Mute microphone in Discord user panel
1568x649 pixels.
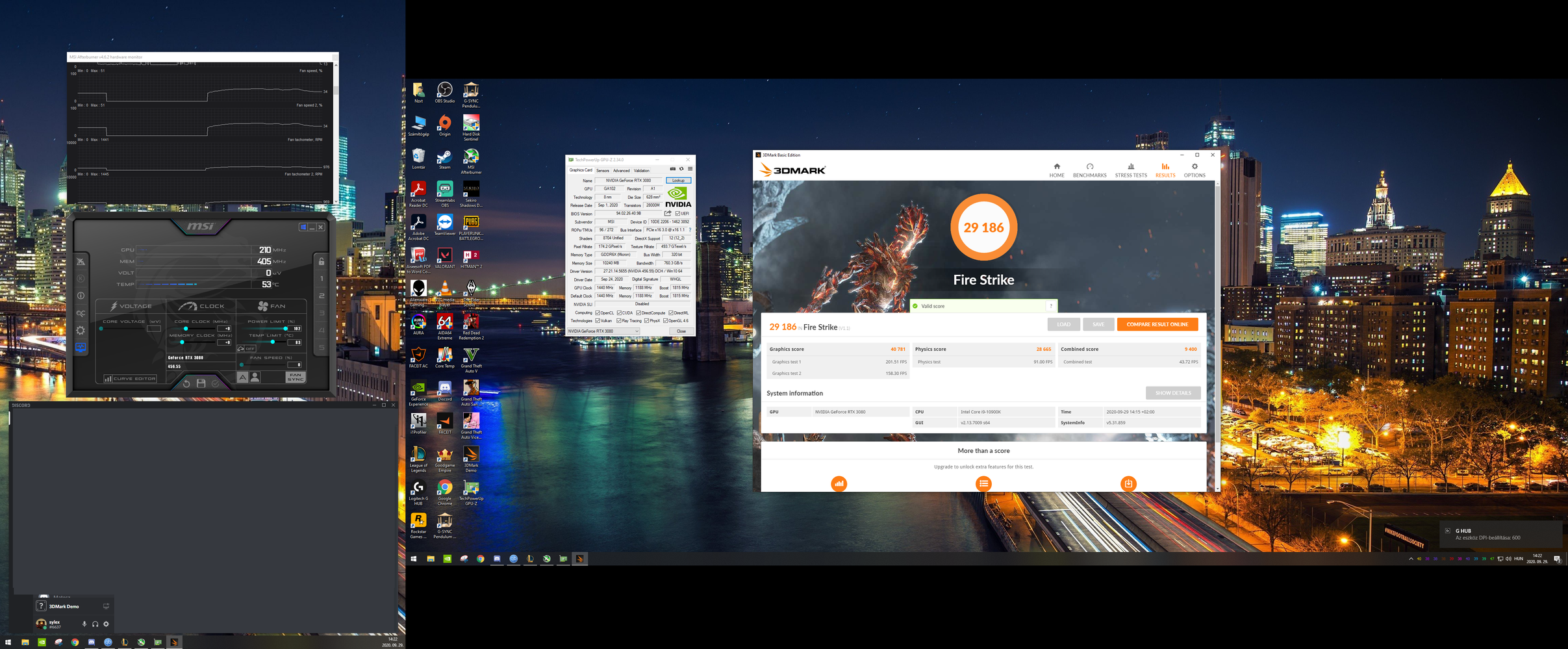click(84, 624)
